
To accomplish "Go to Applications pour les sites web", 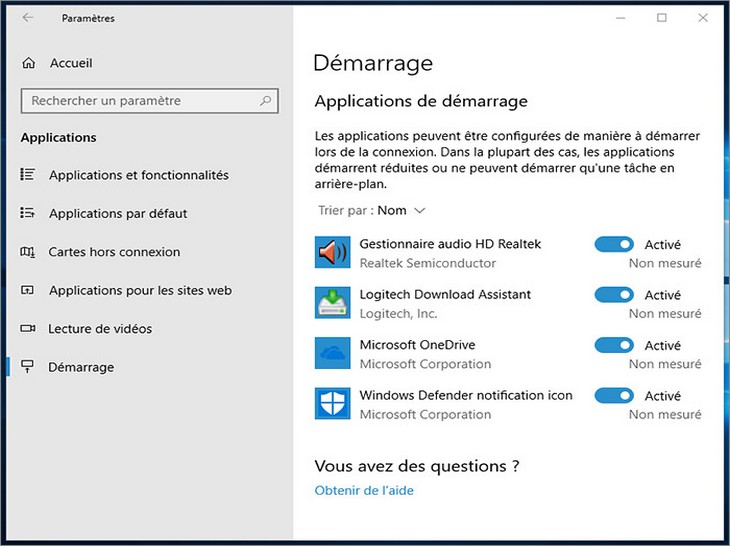I will (140, 291).
